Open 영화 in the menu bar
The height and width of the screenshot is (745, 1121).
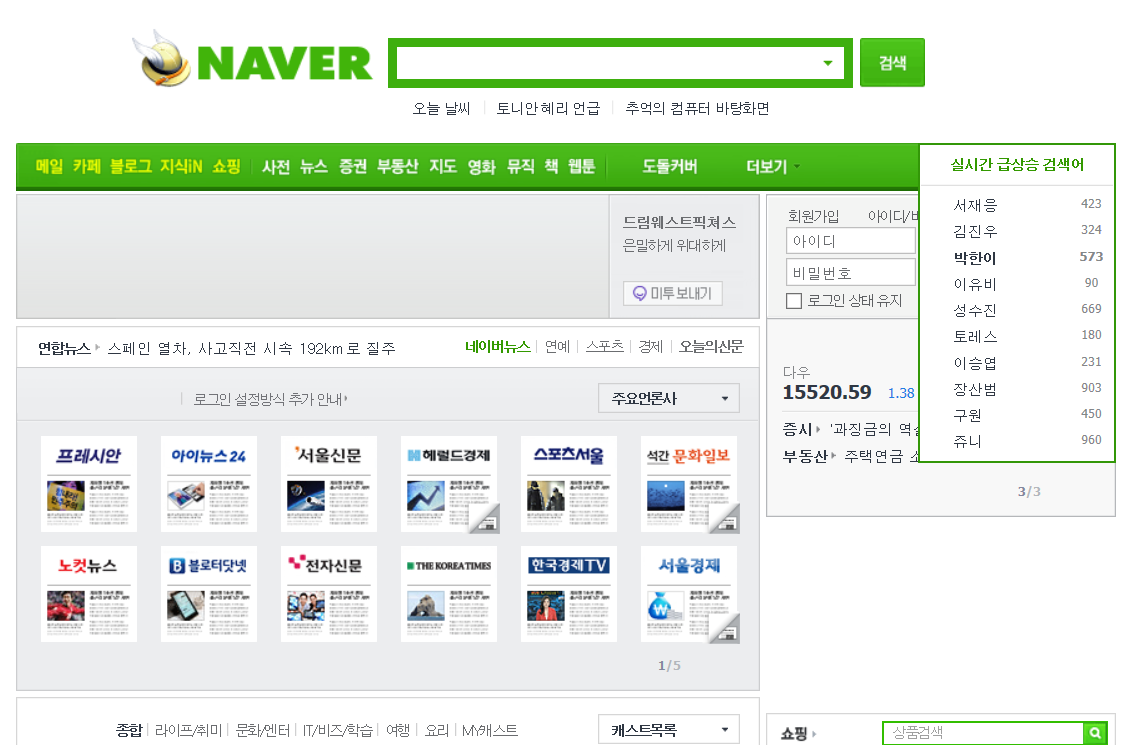(x=481, y=167)
